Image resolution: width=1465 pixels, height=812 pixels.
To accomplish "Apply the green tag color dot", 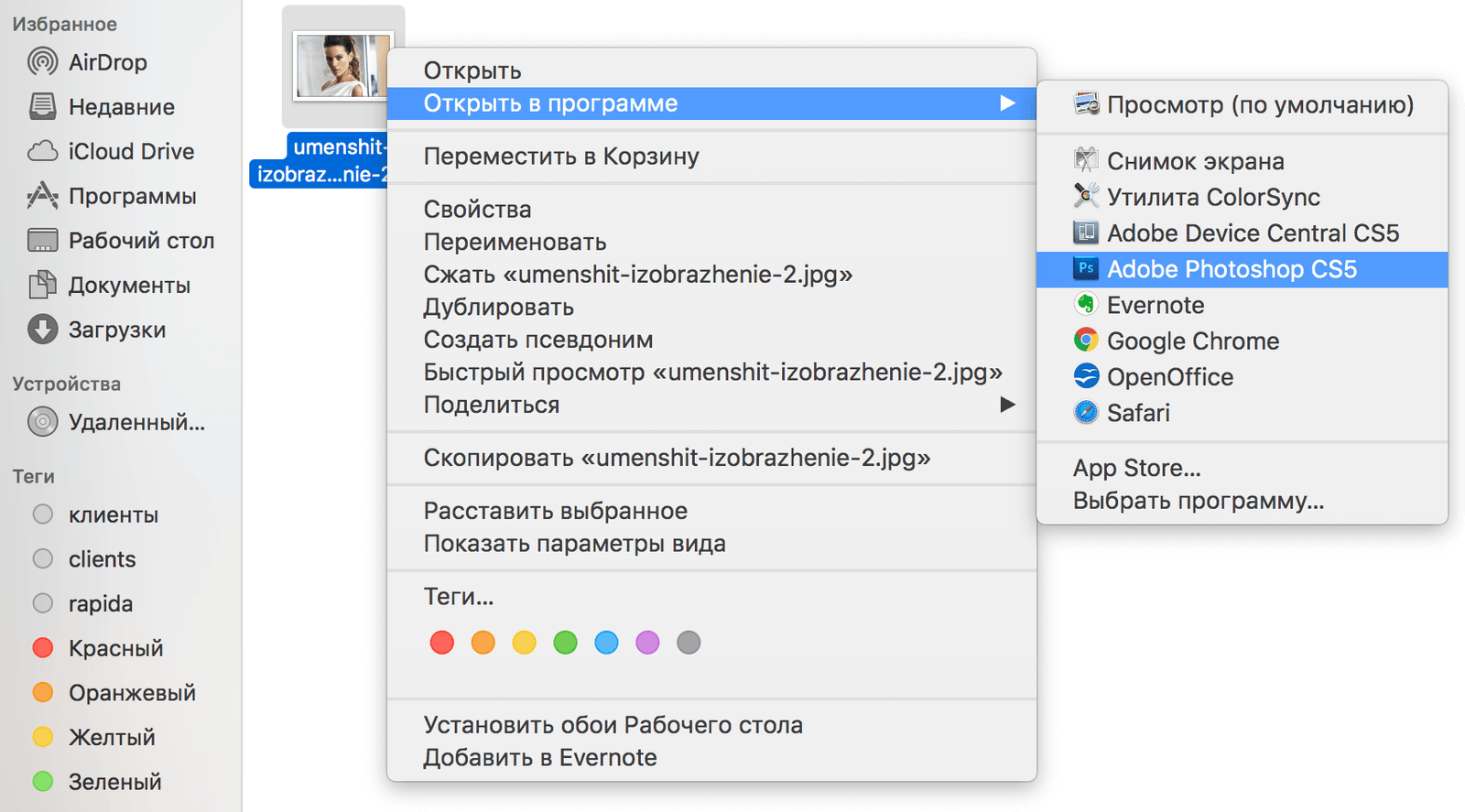I will [x=566, y=643].
